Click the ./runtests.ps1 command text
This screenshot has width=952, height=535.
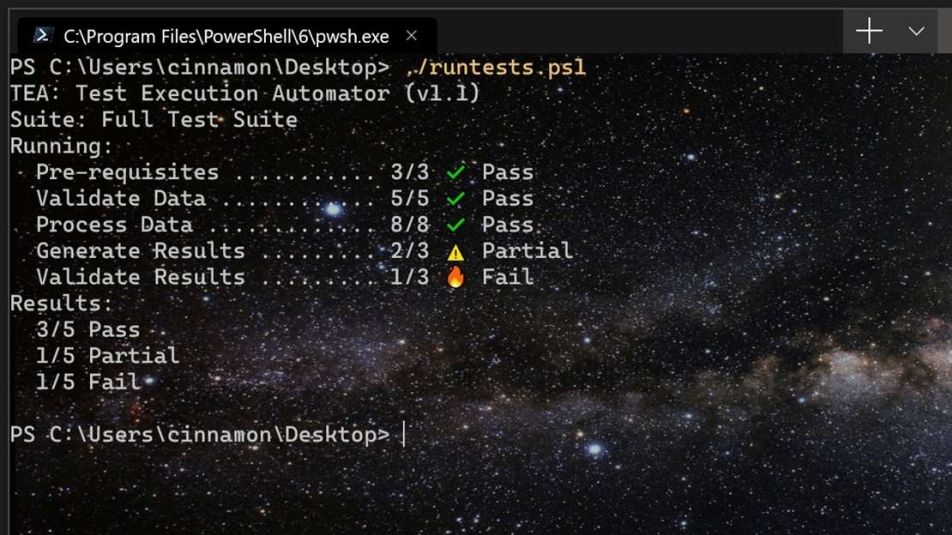pos(496,68)
